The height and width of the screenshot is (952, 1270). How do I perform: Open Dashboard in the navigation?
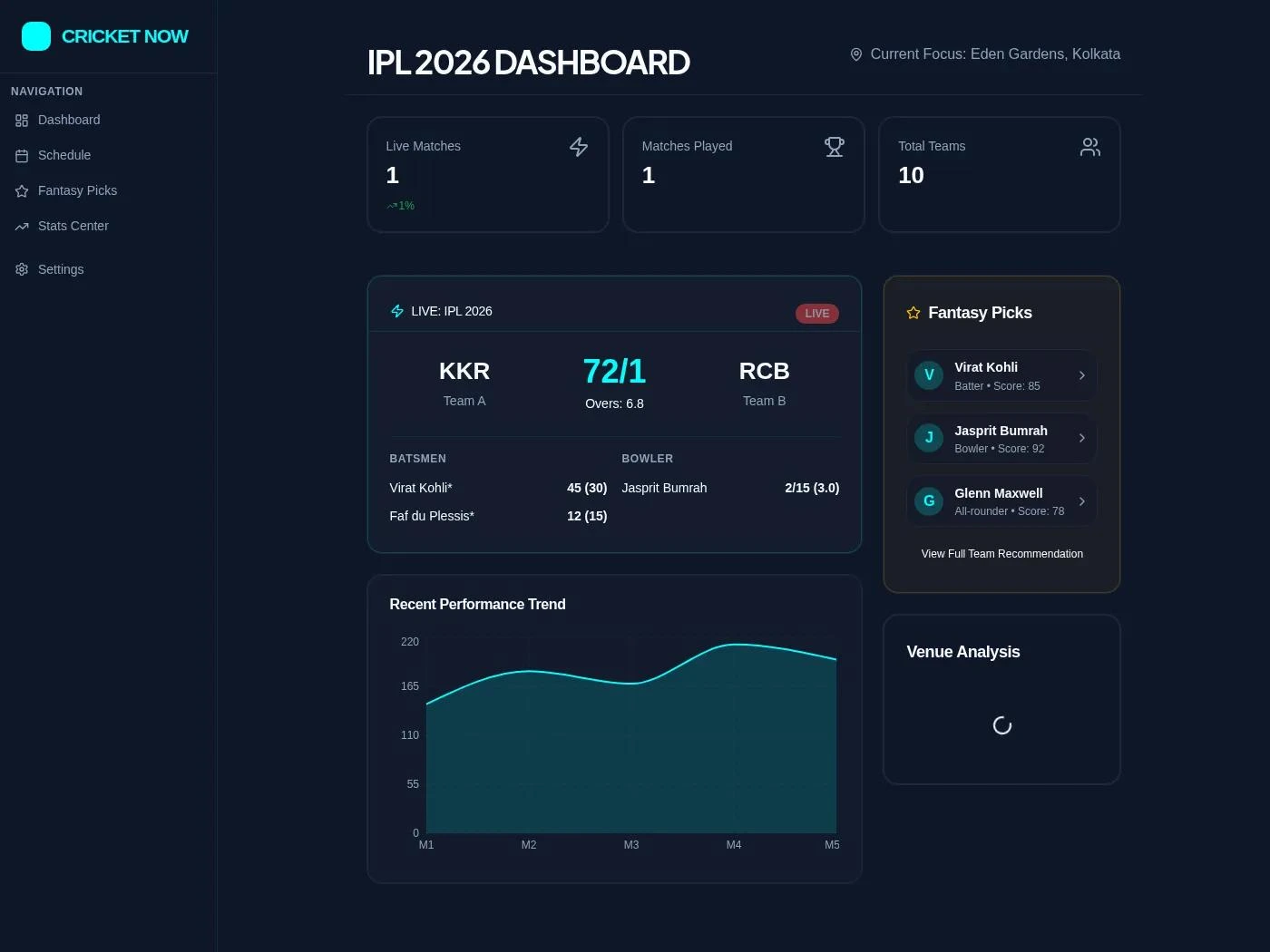(108, 121)
